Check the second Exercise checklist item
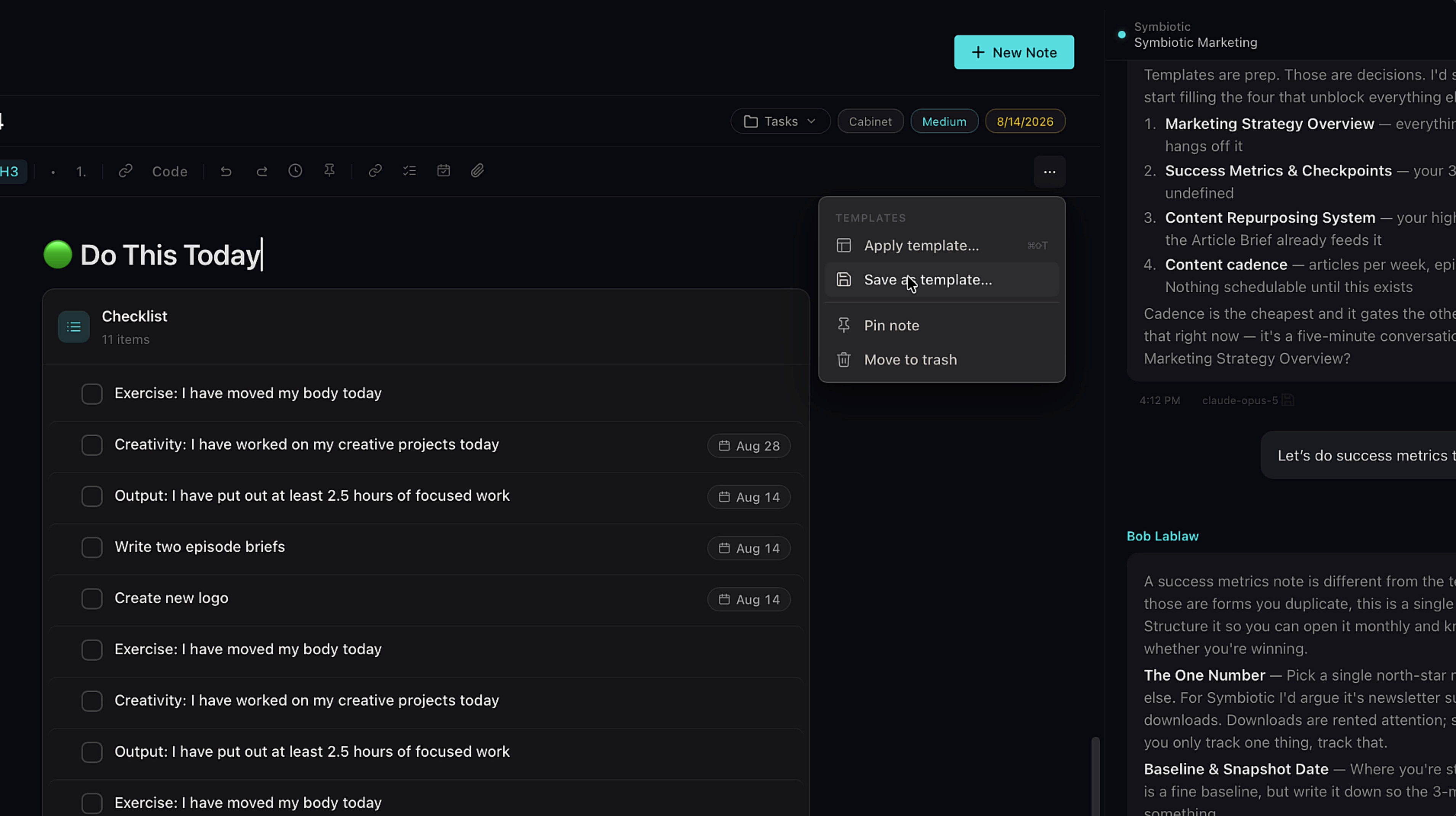This screenshot has width=1456, height=816. (91, 650)
